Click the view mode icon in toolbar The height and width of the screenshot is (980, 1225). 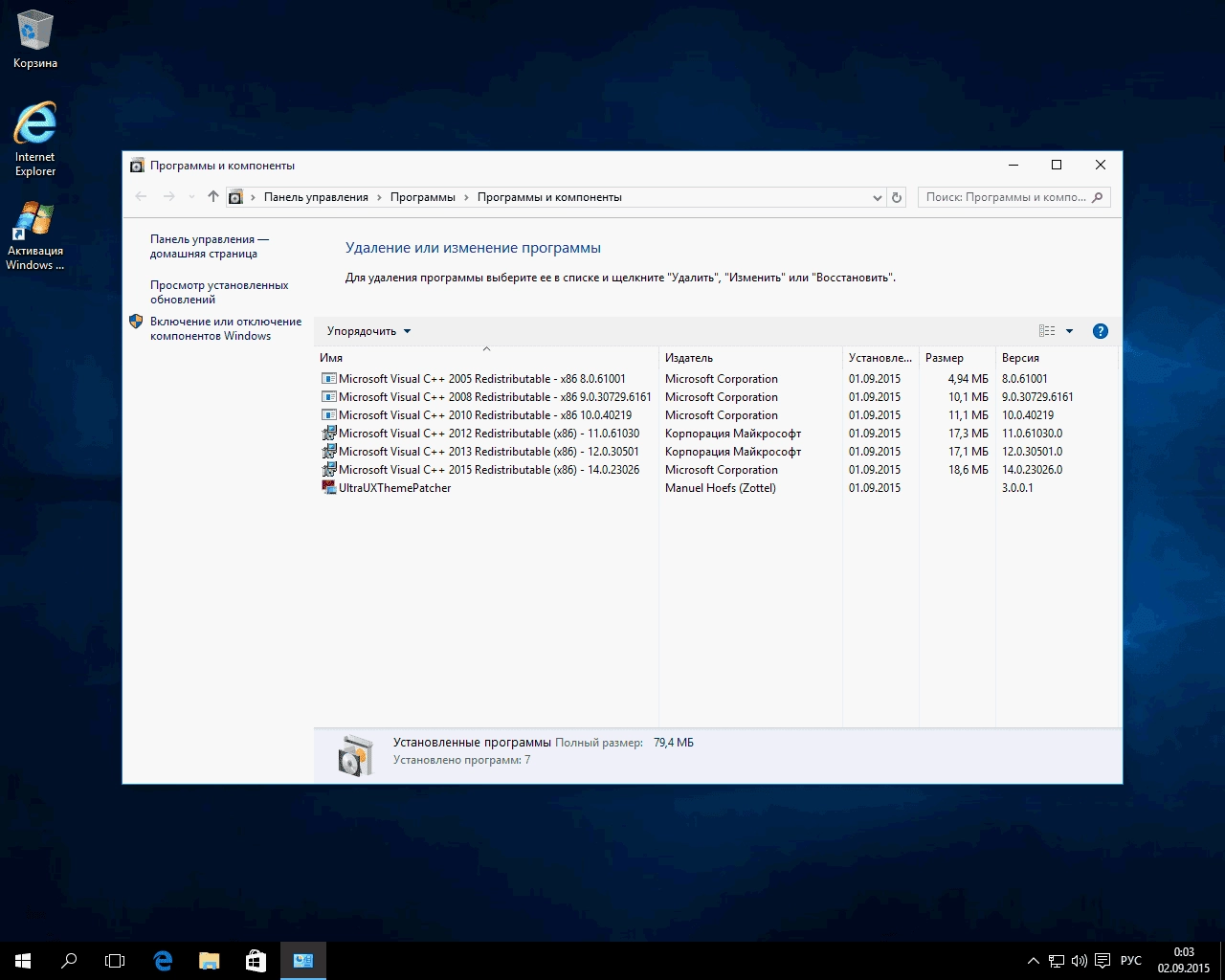(x=1047, y=331)
